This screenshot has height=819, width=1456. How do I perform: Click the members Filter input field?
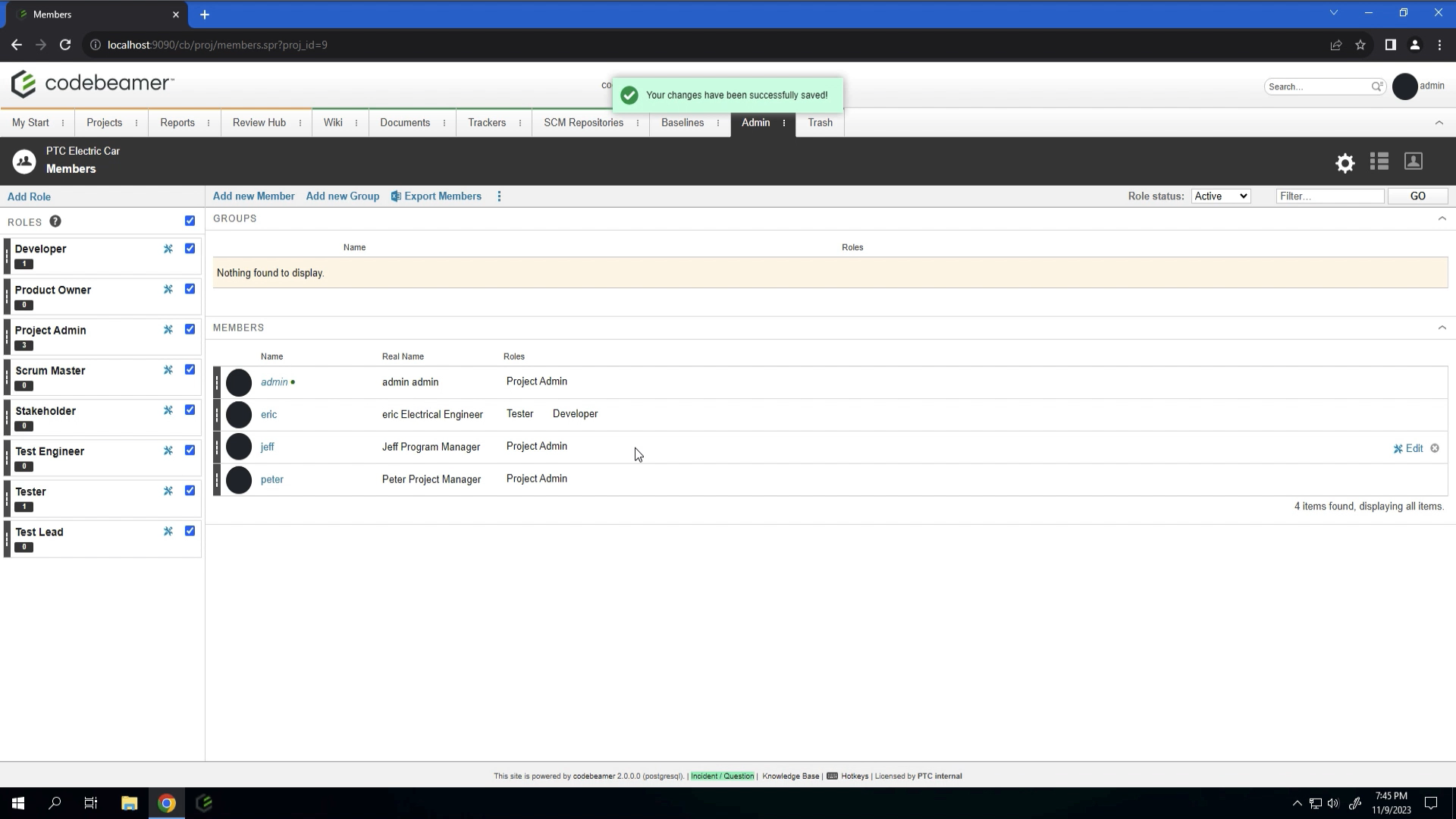tap(1330, 196)
